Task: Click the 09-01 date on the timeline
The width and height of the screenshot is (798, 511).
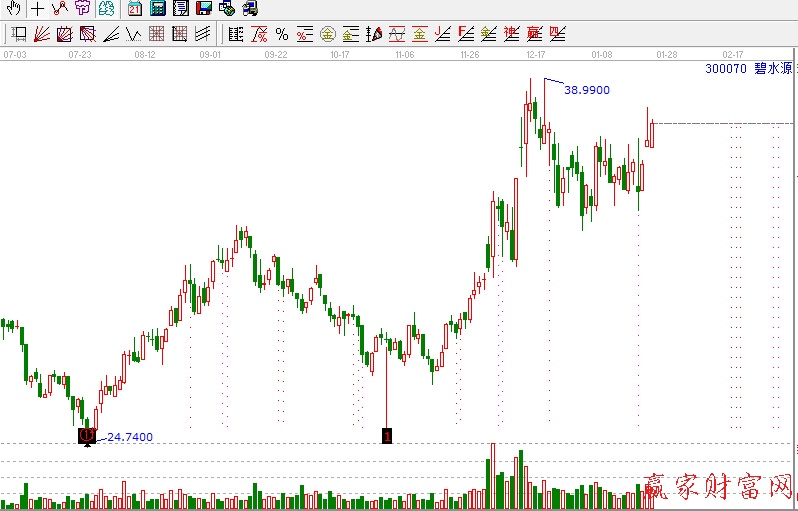Action: pyautogui.click(x=210, y=55)
